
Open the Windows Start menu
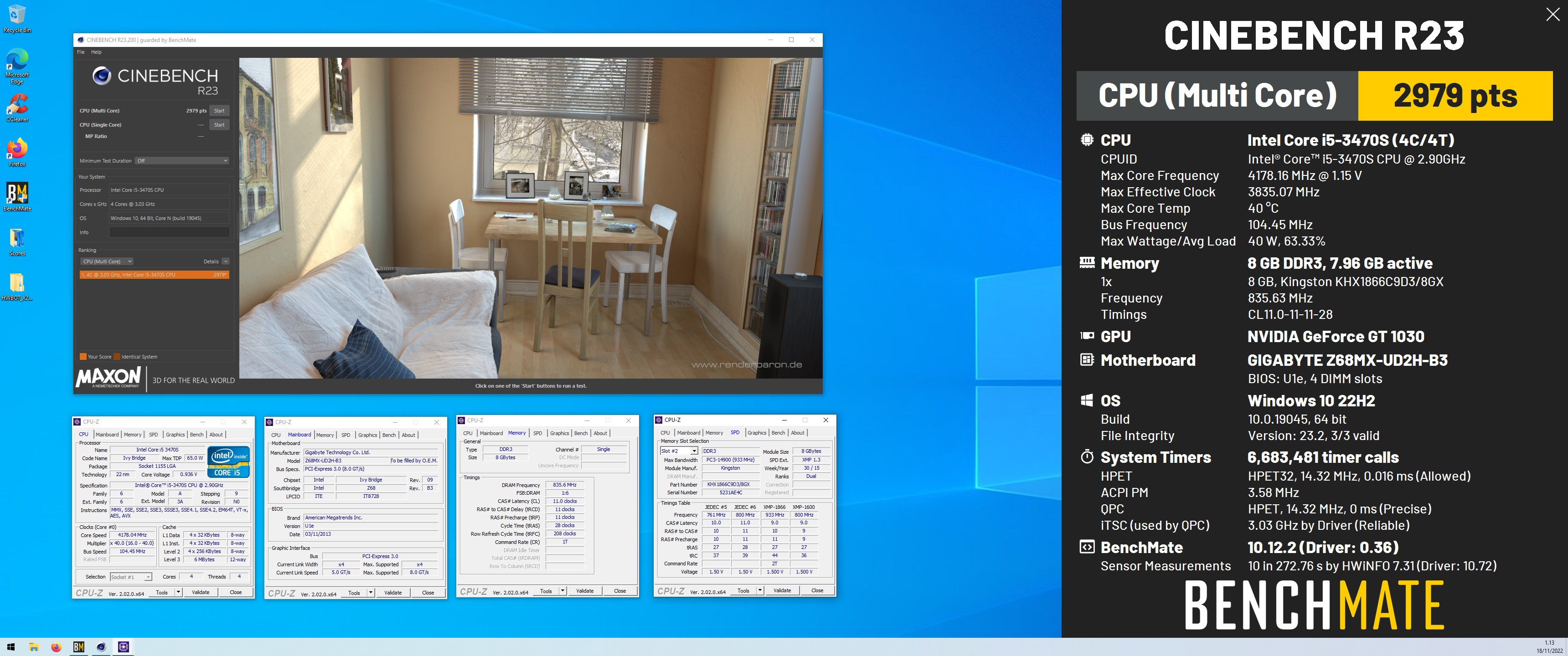point(10,647)
